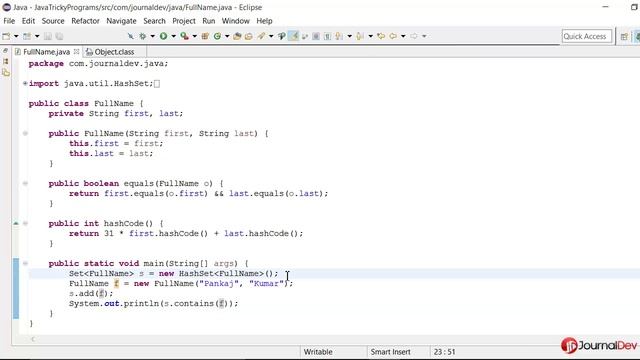Click the Writable status bar entry
Image resolution: width=640 pixels, height=360 pixels.
318,352
